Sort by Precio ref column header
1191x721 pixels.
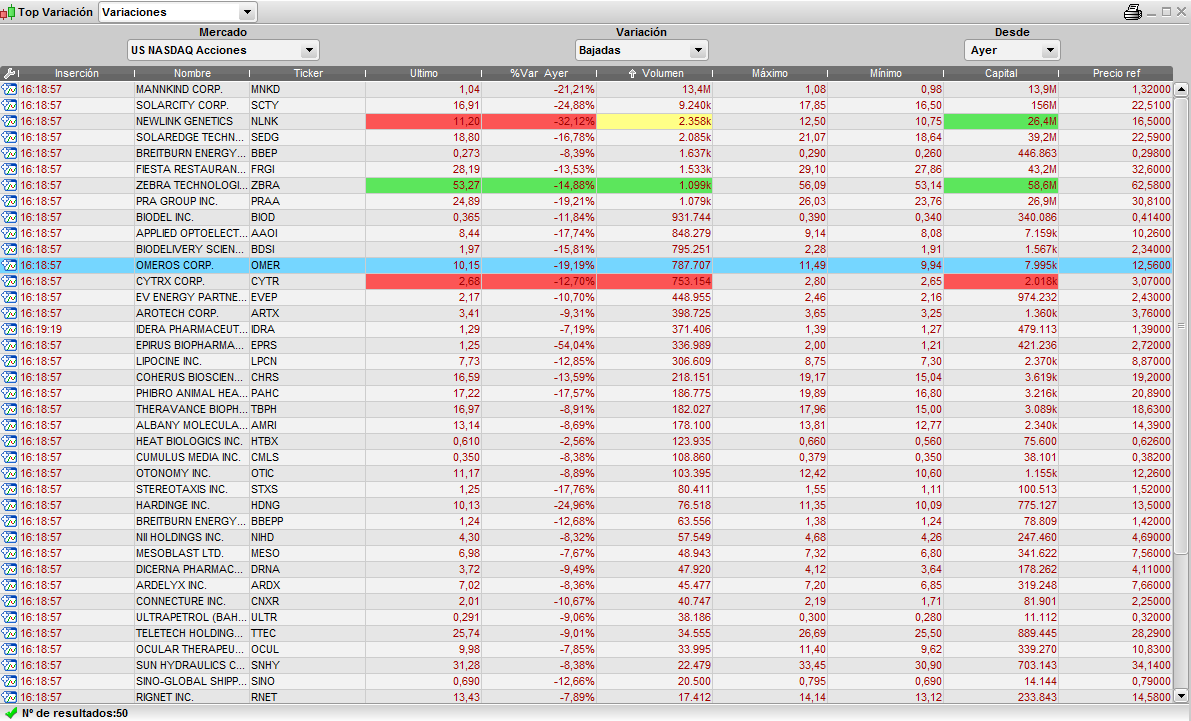coord(1117,73)
